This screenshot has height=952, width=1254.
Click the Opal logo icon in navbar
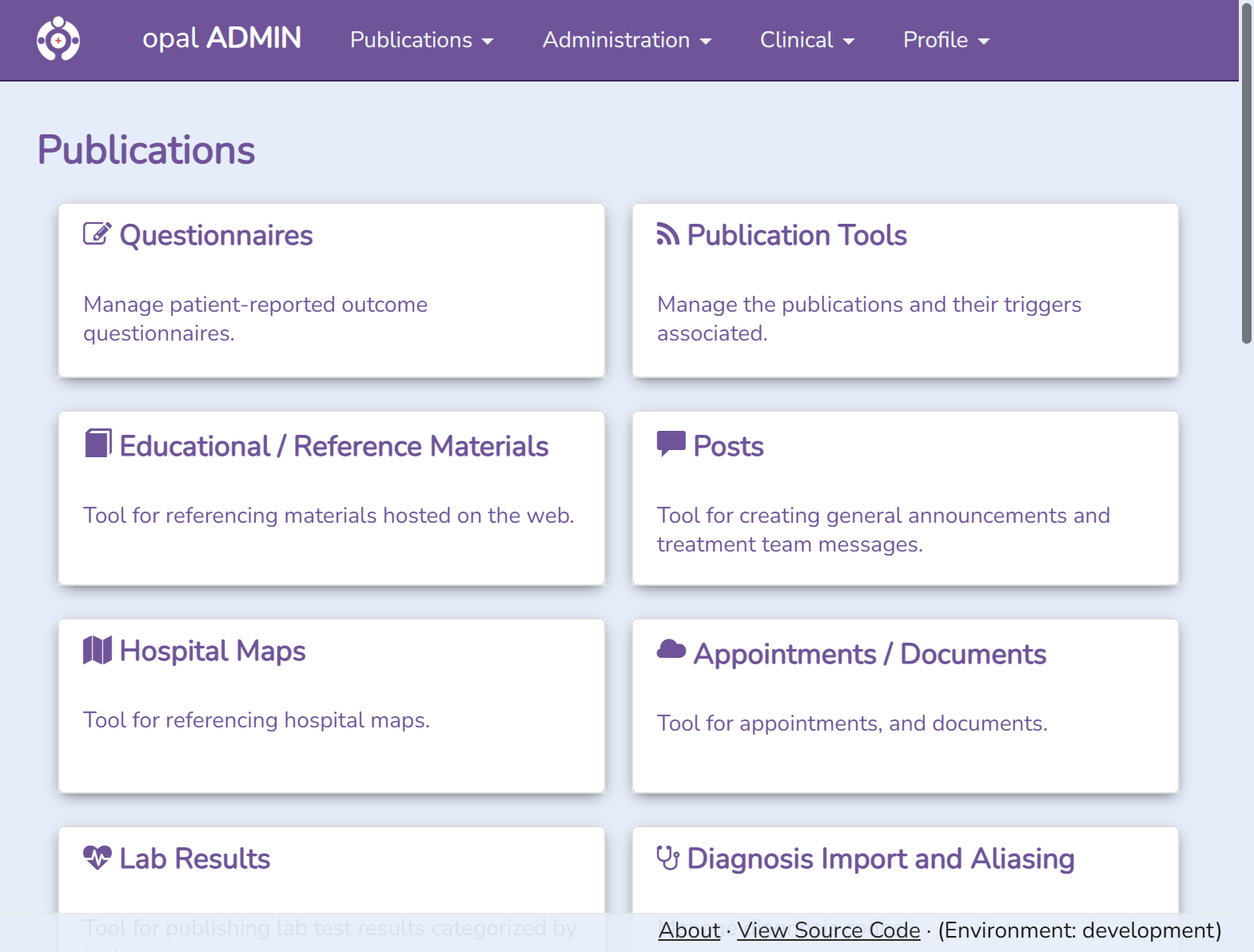58,39
